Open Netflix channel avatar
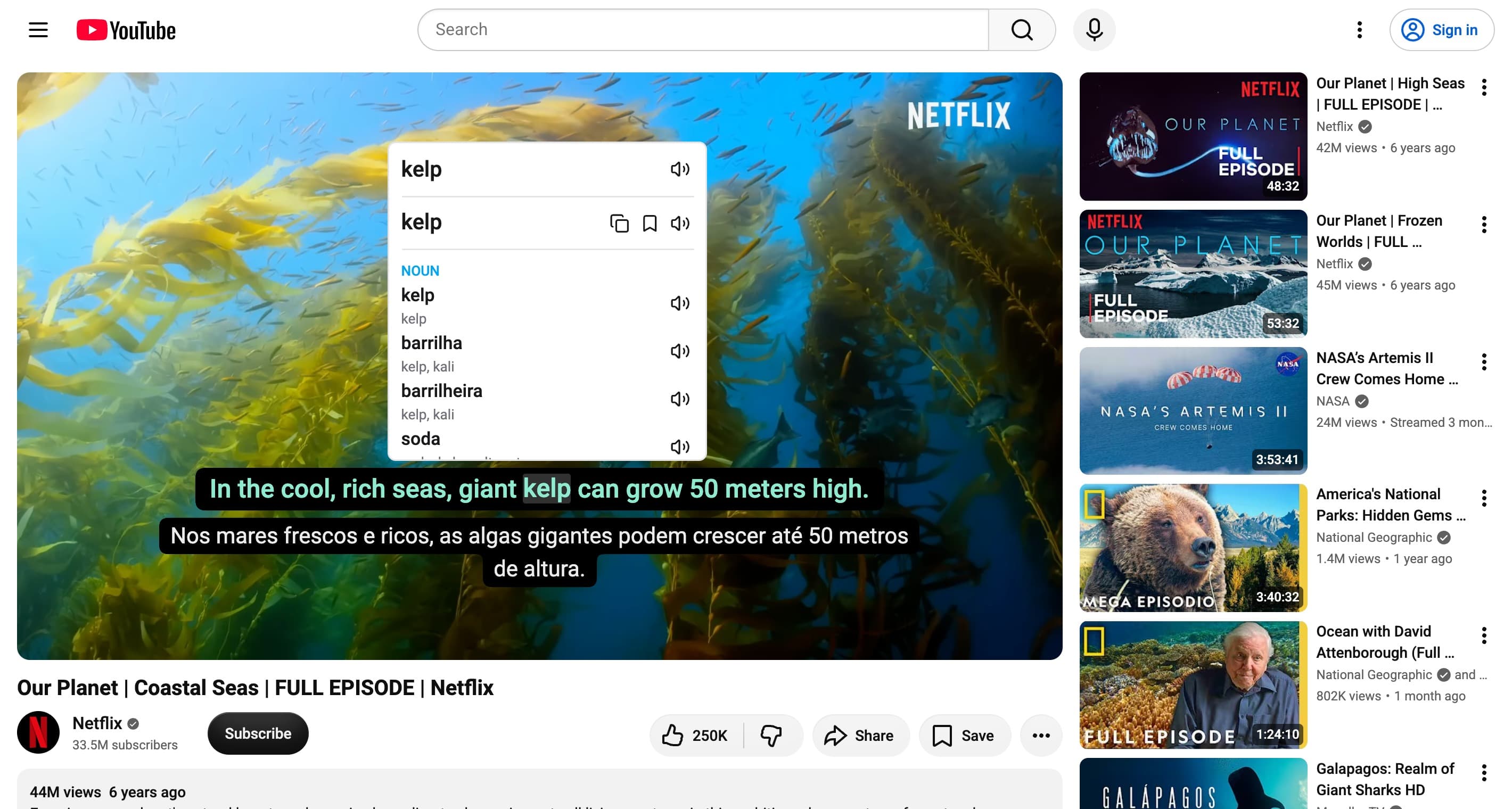 38,732
